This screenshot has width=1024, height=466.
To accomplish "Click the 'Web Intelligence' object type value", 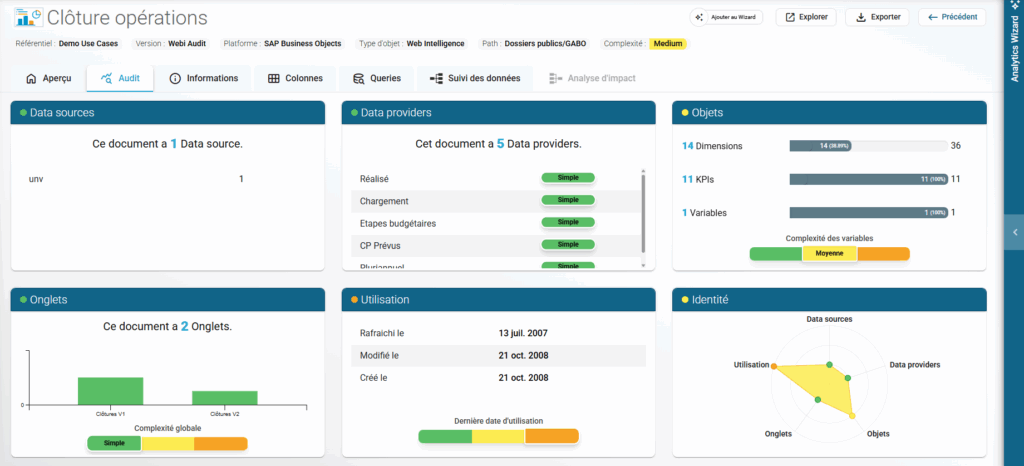I will pos(436,44).
